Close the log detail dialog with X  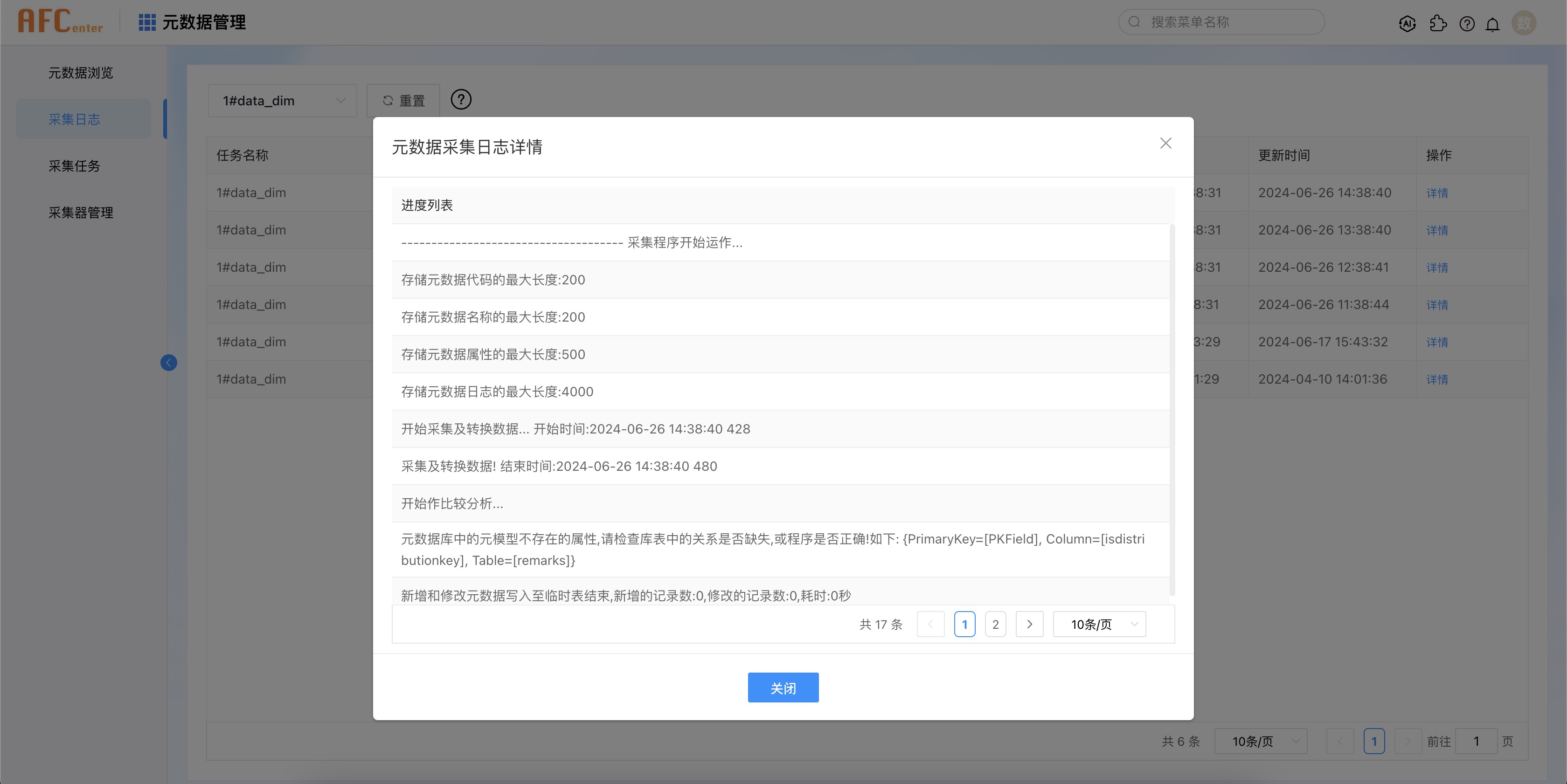1165,143
